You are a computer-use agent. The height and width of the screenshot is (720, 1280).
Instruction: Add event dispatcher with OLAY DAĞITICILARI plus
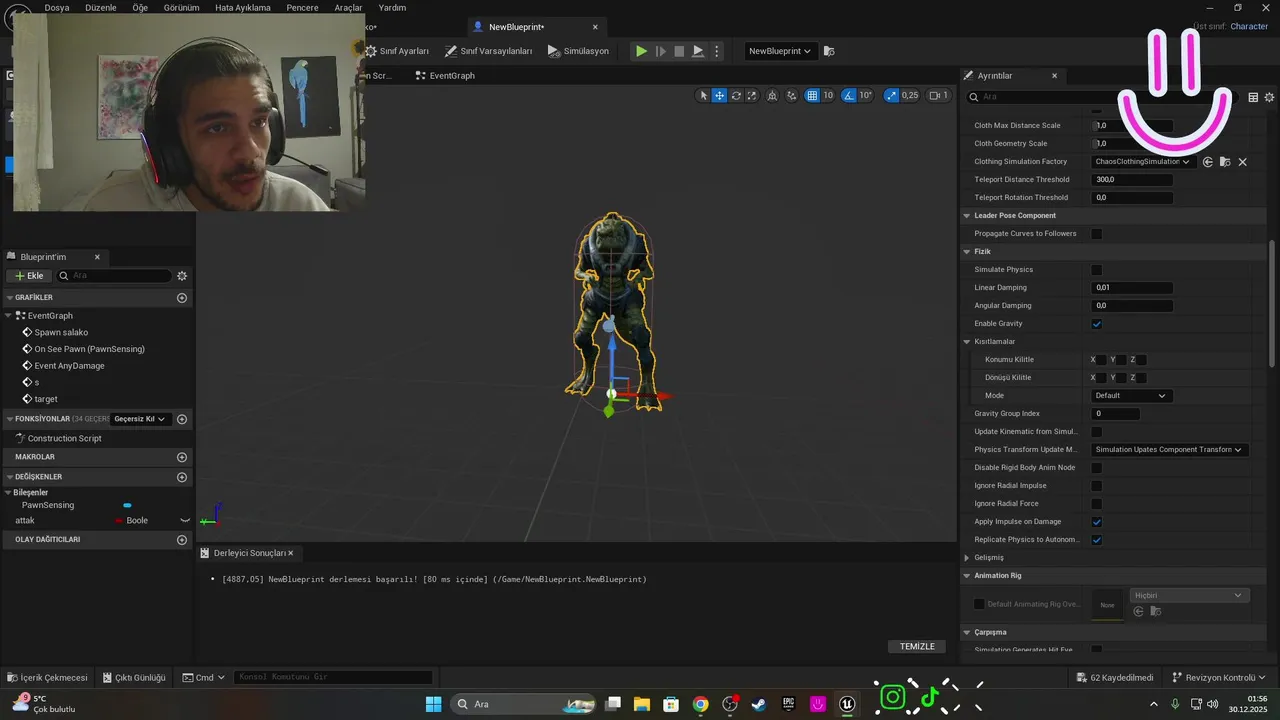pyautogui.click(x=182, y=540)
